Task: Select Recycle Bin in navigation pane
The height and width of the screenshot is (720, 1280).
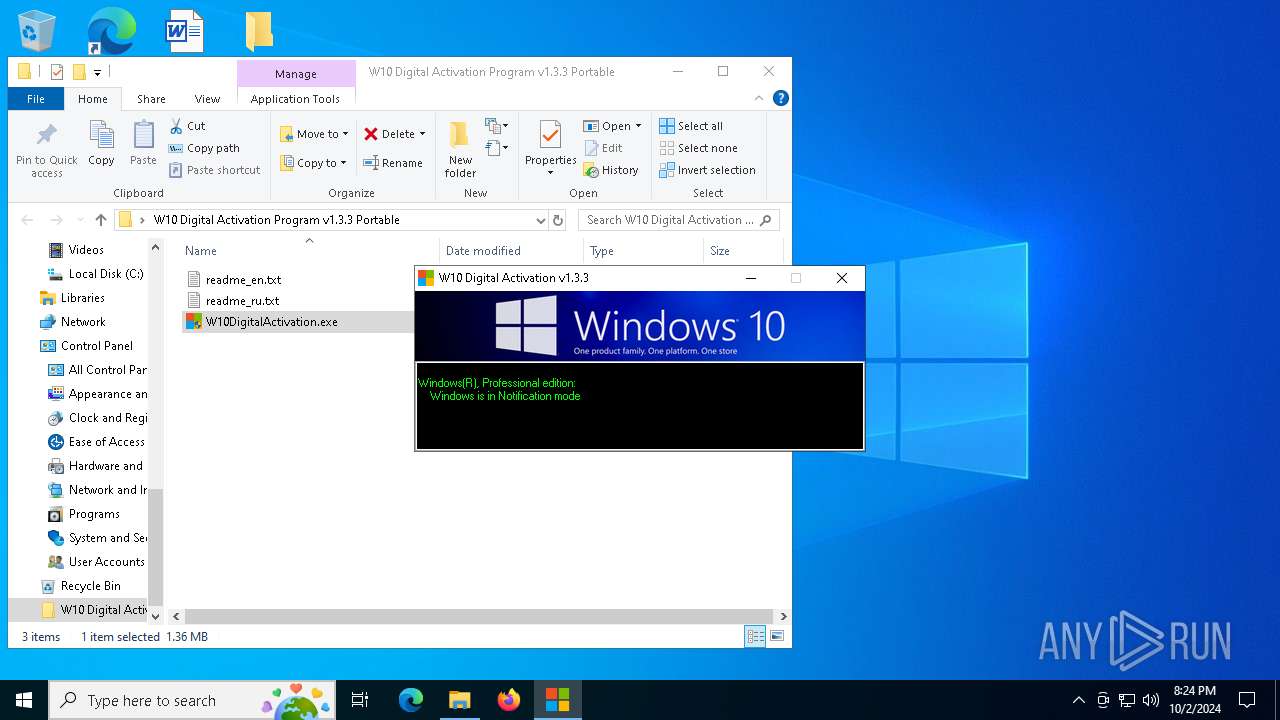Action: pyautogui.click(x=90, y=586)
